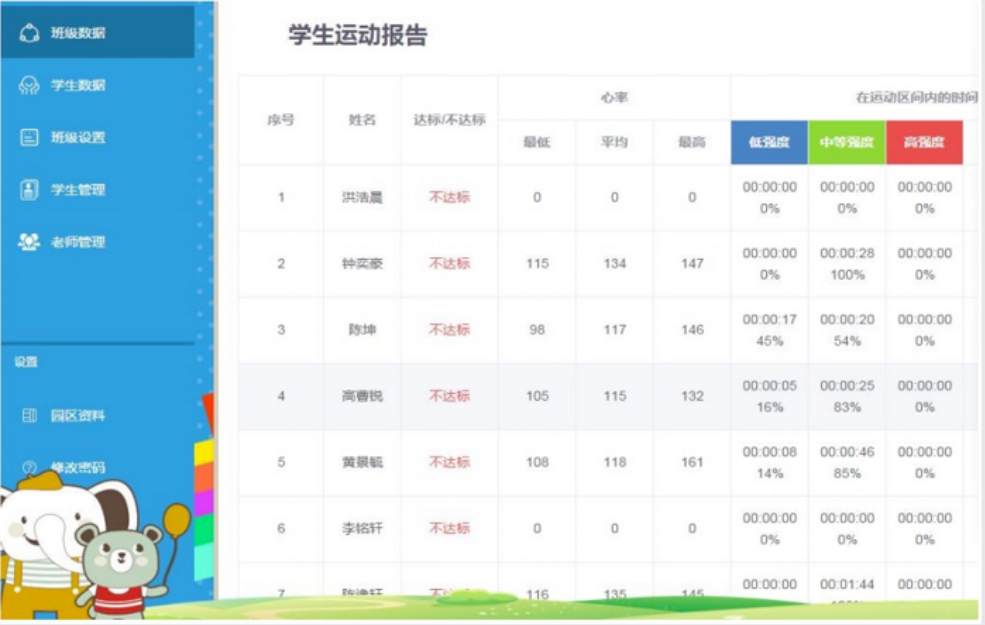Click the 修改密码 icon
The width and height of the screenshot is (985, 625).
tap(30, 467)
